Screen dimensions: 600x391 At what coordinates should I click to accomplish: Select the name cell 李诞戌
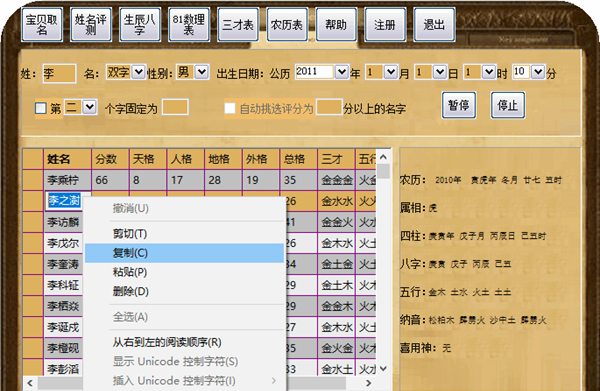point(64,327)
